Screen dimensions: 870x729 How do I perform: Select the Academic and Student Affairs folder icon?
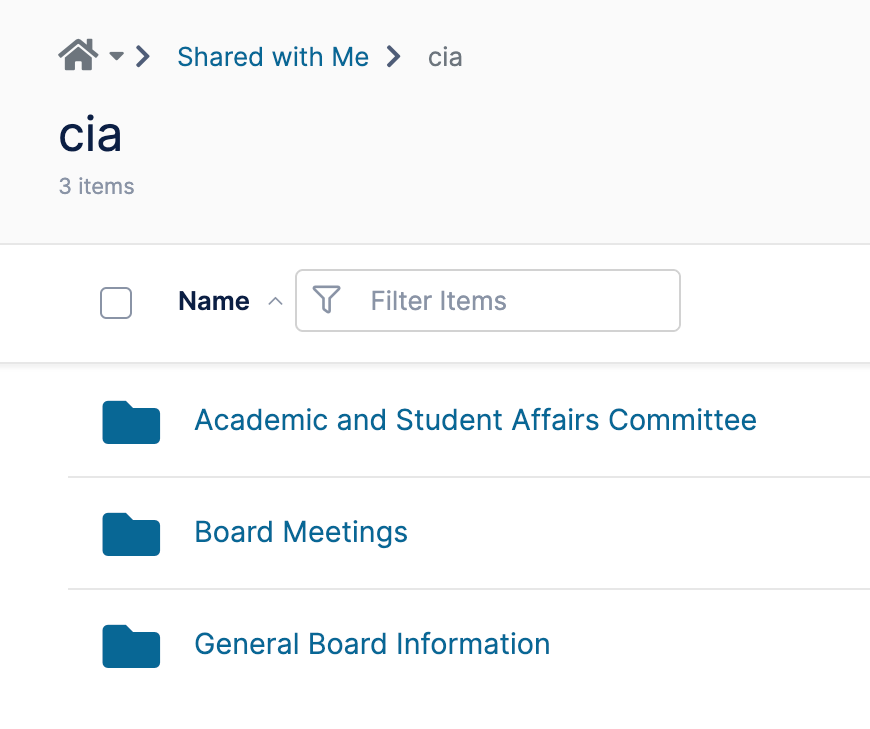(x=131, y=422)
